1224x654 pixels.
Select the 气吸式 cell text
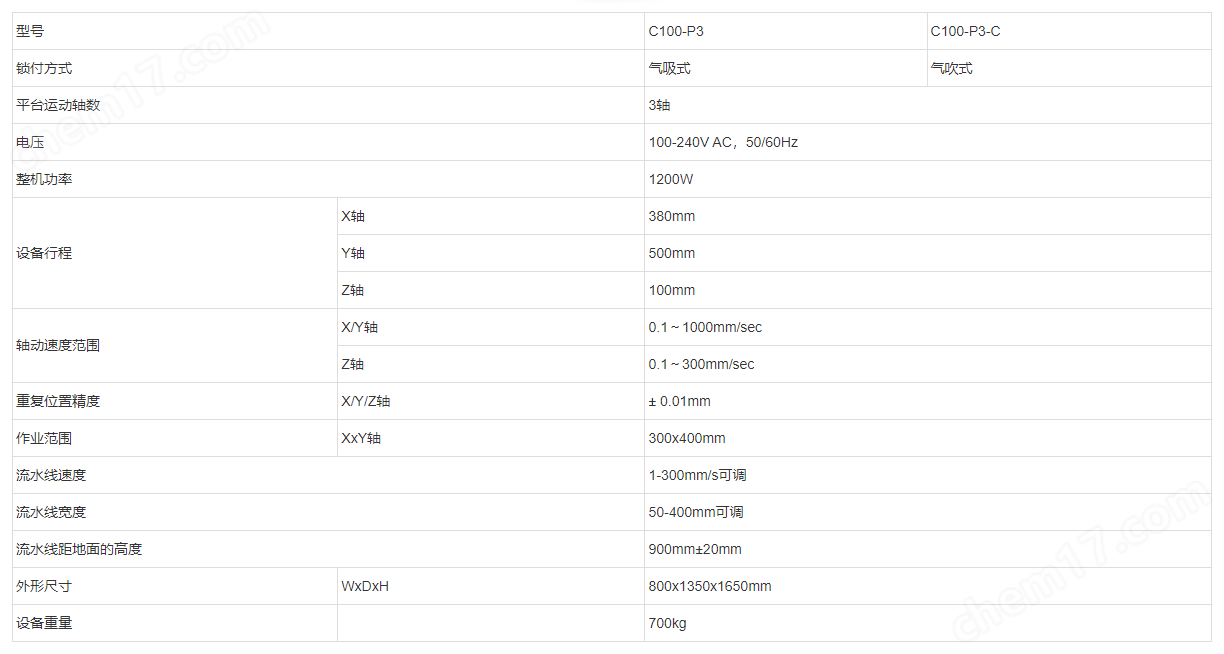point(669,69)
